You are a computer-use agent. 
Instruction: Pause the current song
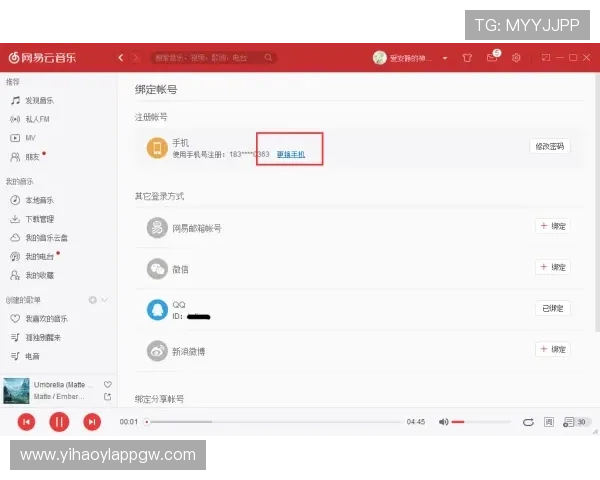coord(59,422)
